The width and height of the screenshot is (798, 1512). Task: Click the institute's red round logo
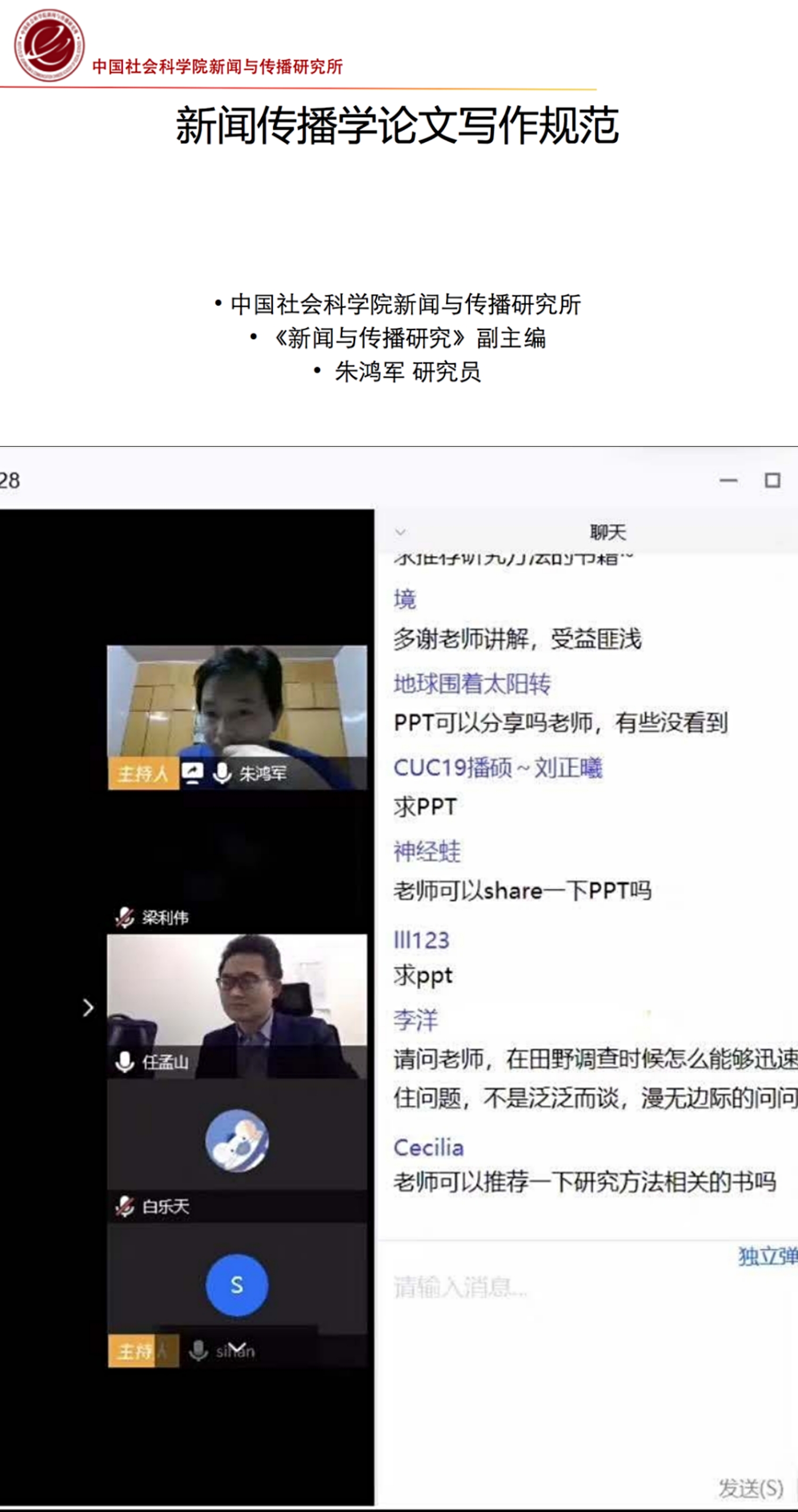point(49,45)
